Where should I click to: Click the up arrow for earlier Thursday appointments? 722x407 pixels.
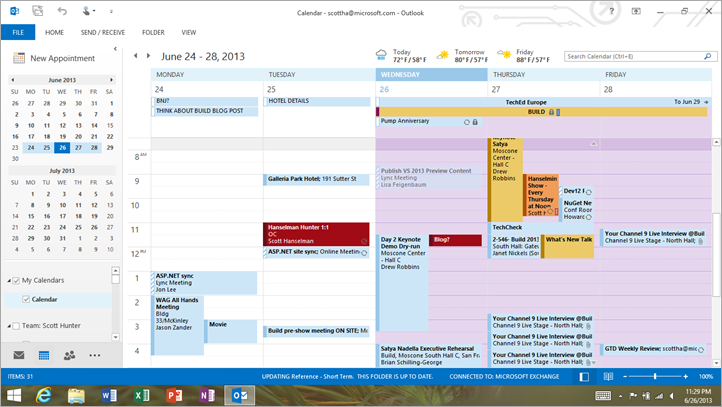(594, 144)
